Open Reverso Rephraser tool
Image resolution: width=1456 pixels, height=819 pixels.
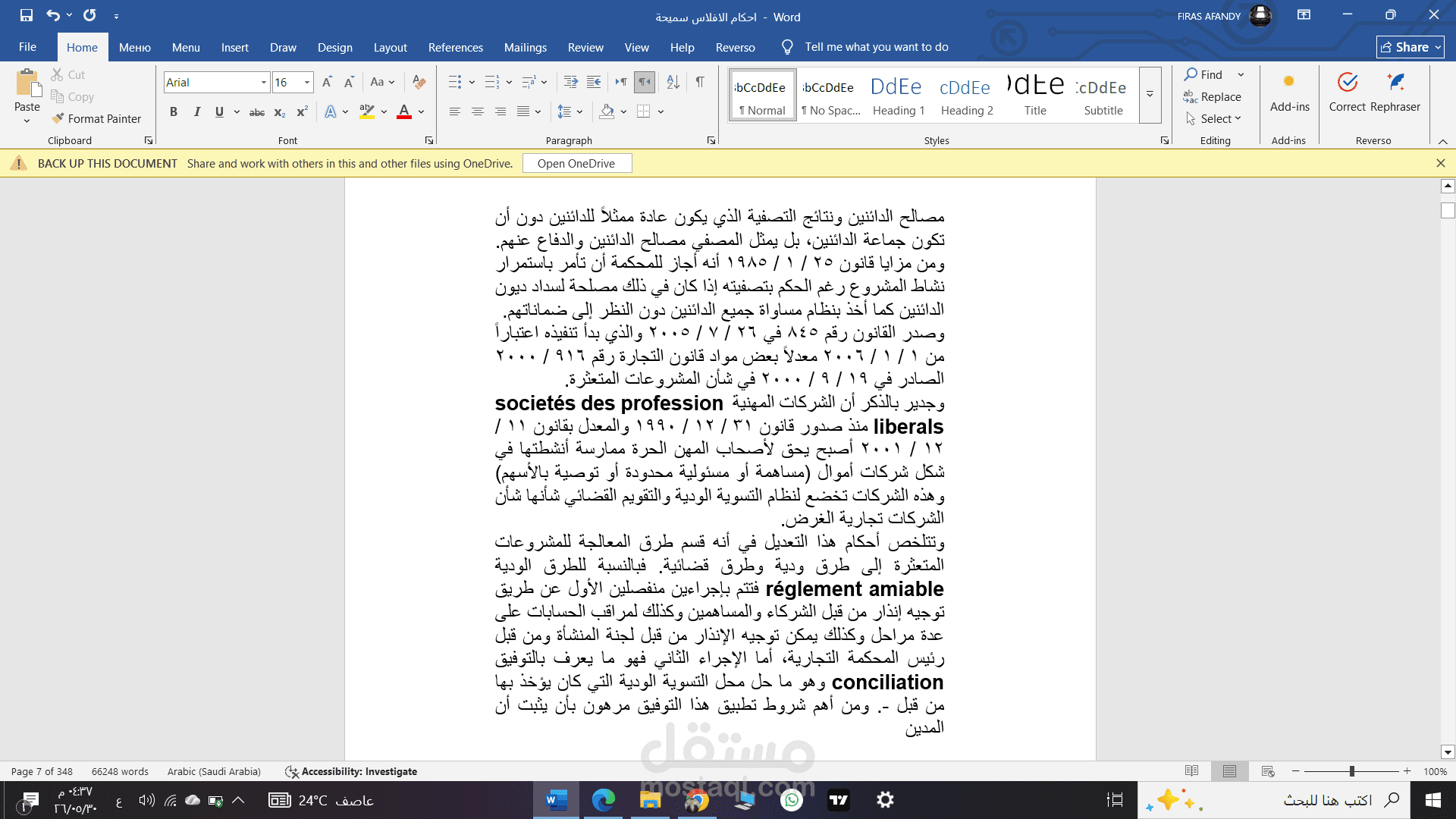click(x=1395, y=91)
